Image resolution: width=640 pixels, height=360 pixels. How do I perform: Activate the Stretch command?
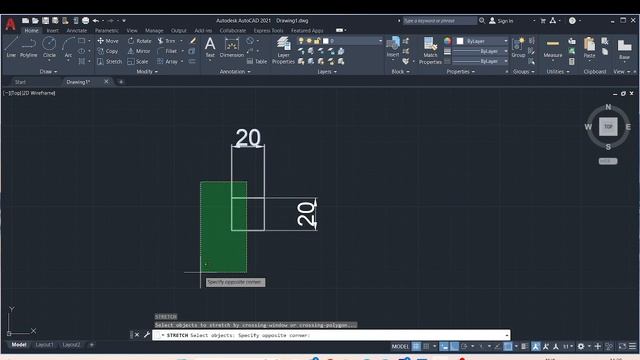[x=109, y=61]
